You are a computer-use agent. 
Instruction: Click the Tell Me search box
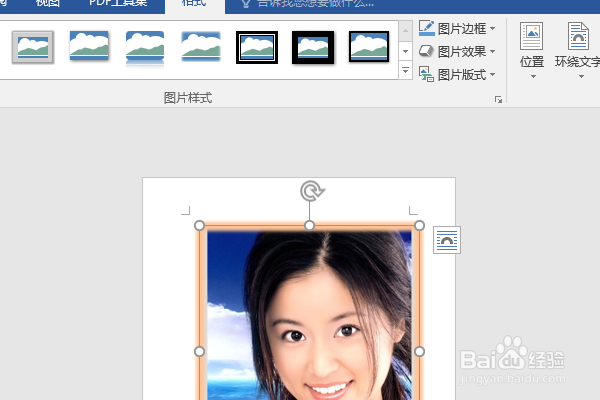(x=308, y=4)
